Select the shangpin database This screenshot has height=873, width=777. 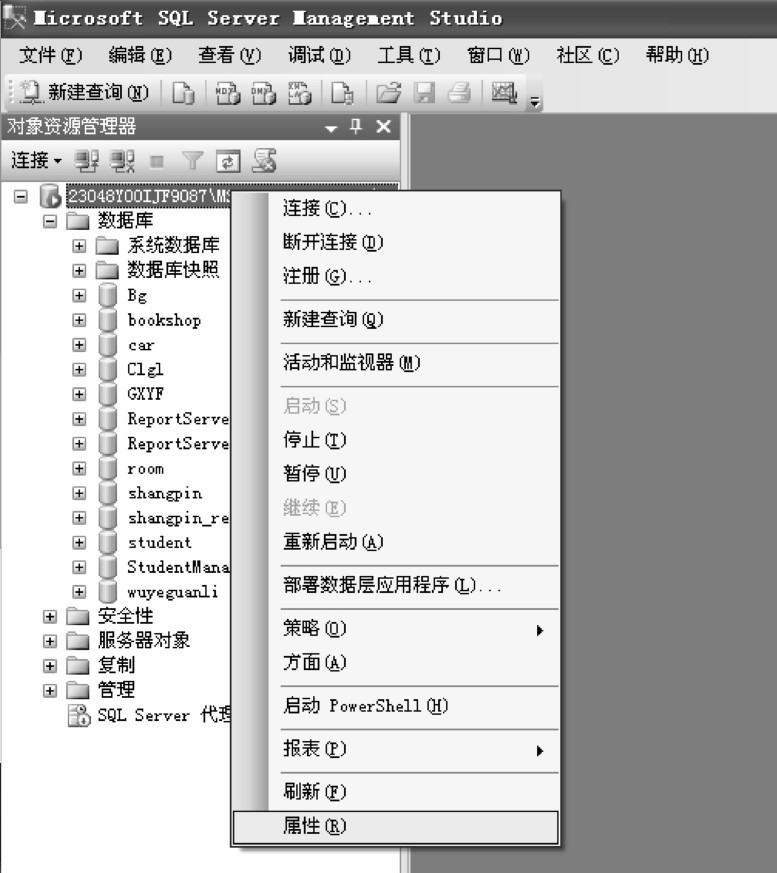click(x=165, y=493)
